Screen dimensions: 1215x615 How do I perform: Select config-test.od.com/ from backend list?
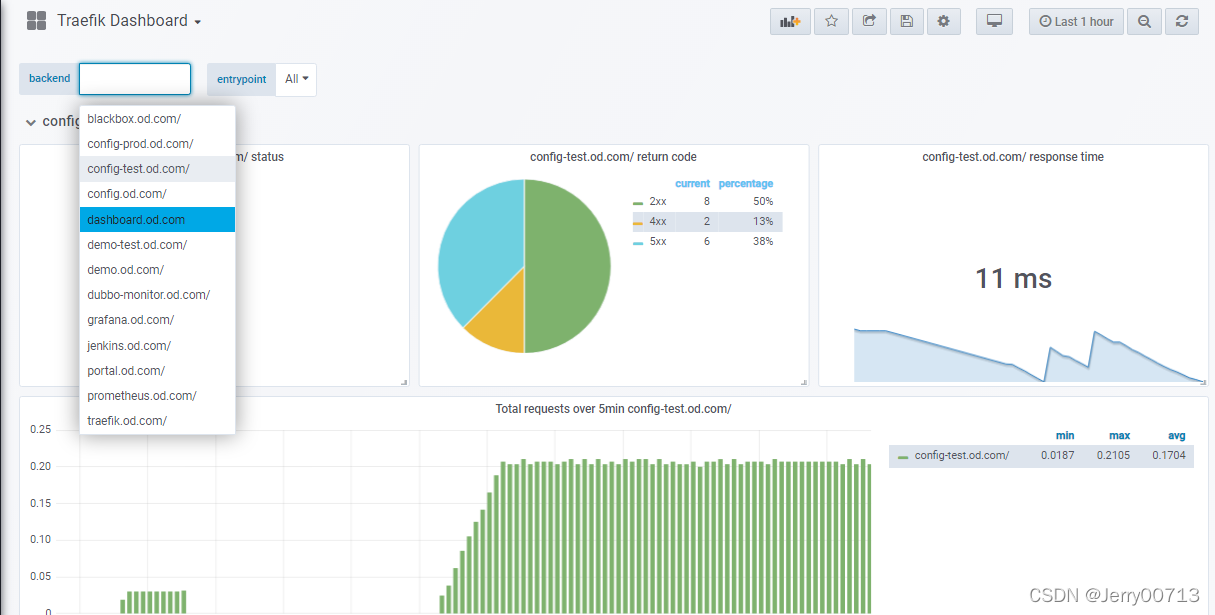click(x=157, y=169)
